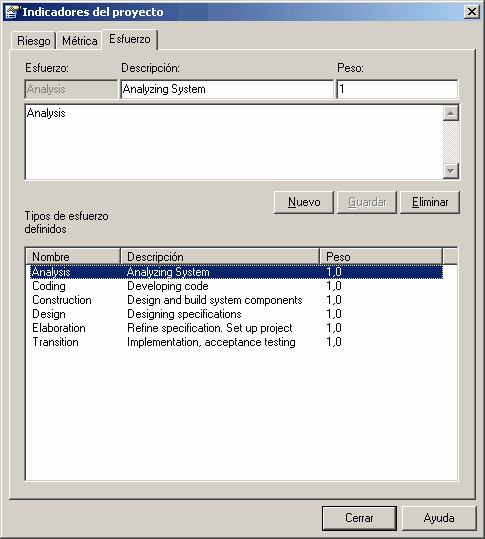
Task: Delete the selected effort with Eliminar
Action: click(430, 202)
